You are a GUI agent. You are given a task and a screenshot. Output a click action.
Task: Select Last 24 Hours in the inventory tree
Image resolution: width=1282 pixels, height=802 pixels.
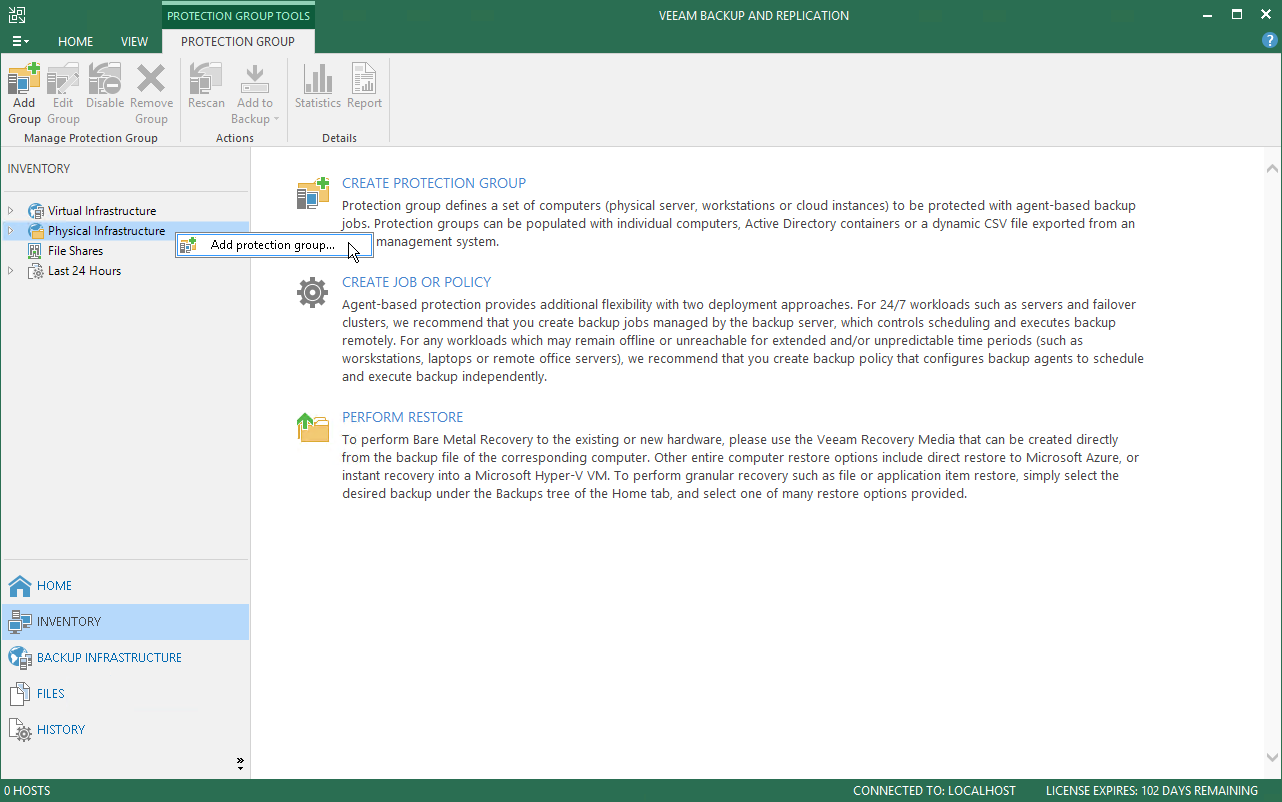[x=84, y=271]
